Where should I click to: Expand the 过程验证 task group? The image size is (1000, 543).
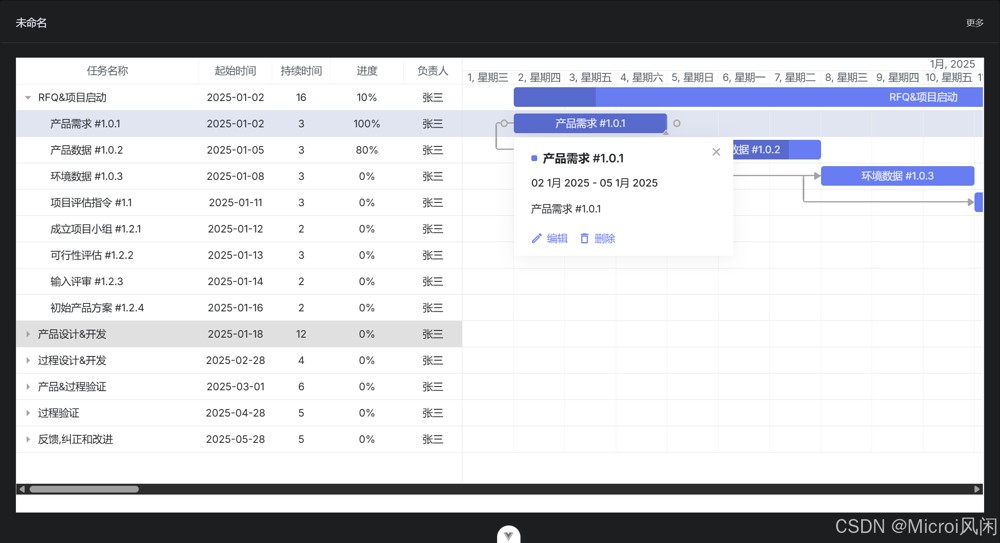point(27,413)
